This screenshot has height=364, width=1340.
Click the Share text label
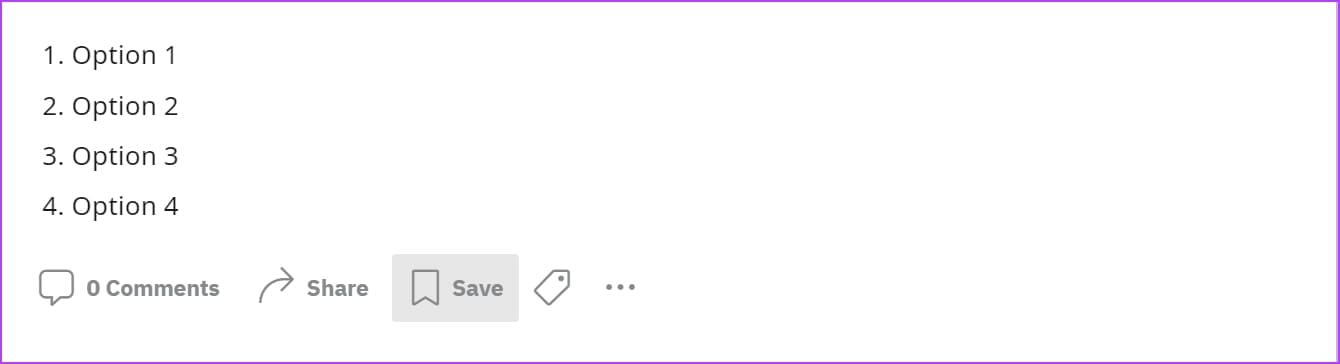tap(337, 288)
